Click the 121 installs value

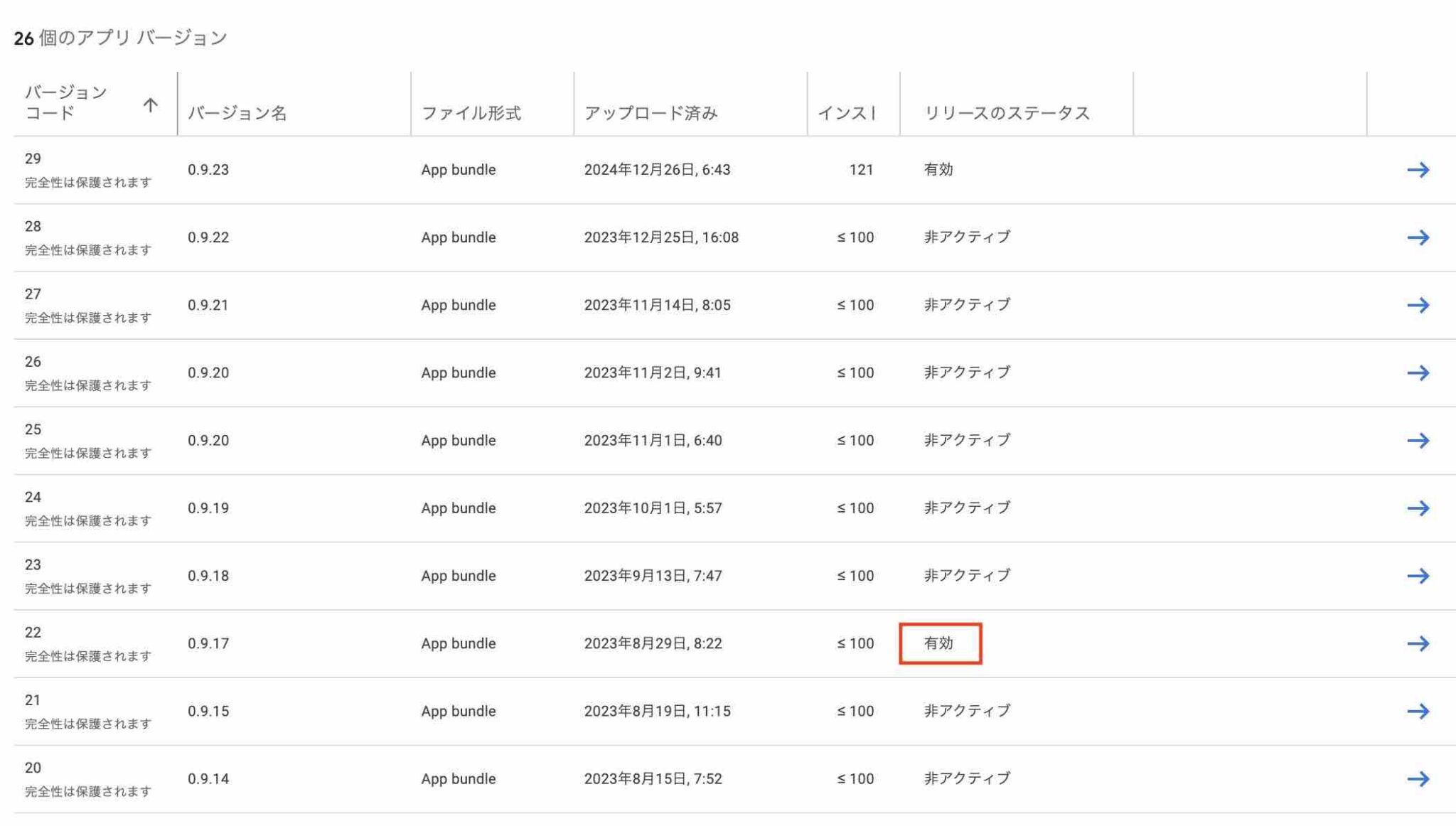(861, 170)
